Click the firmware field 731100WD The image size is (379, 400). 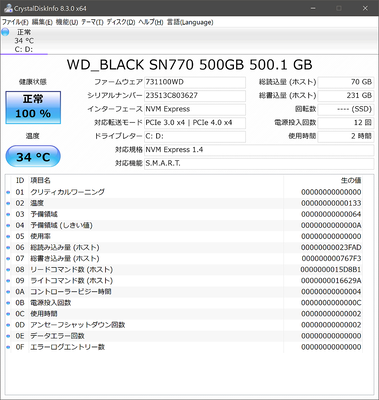click(195, 82)
